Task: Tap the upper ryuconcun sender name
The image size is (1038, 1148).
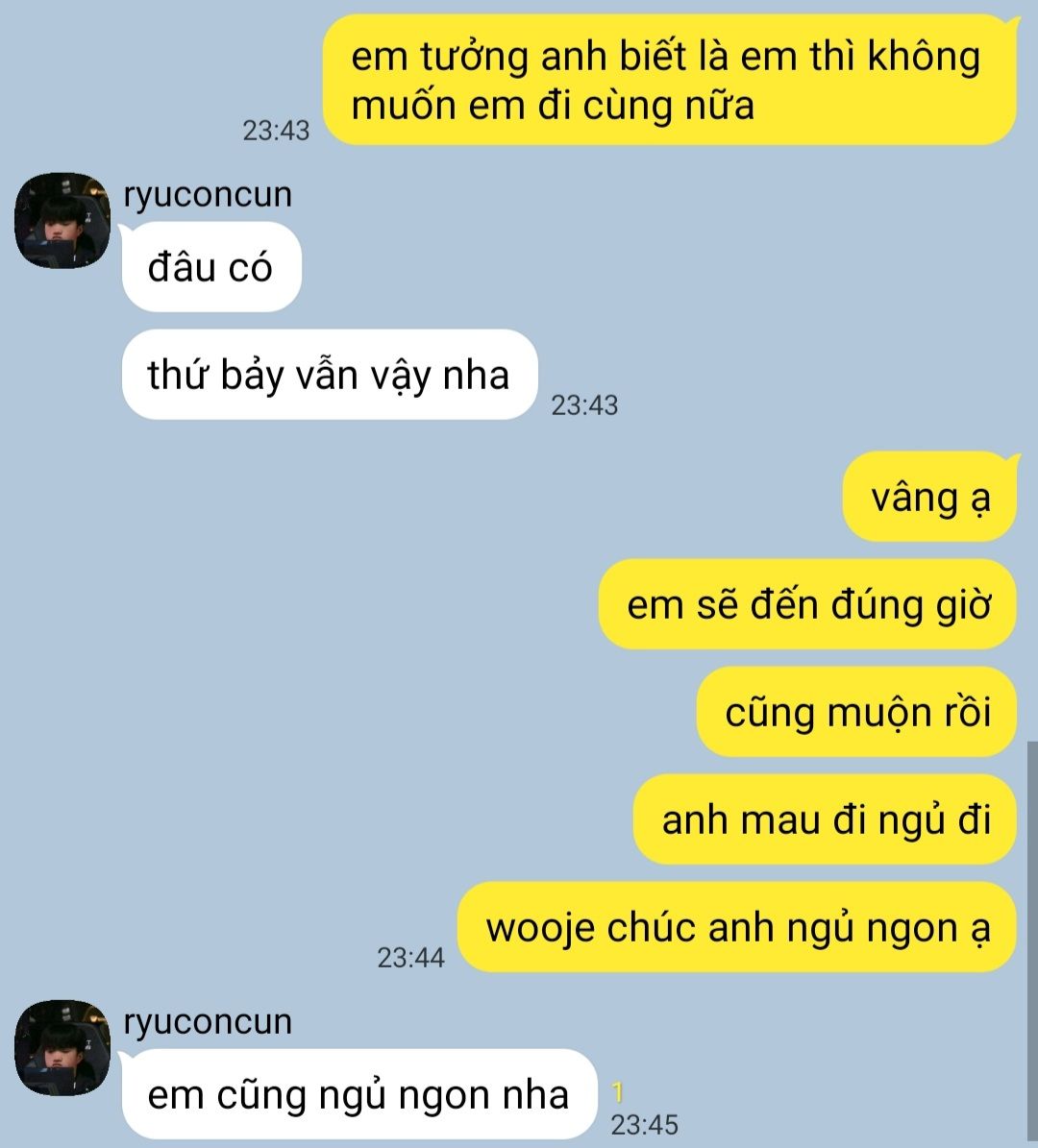Action: [208, 195]
